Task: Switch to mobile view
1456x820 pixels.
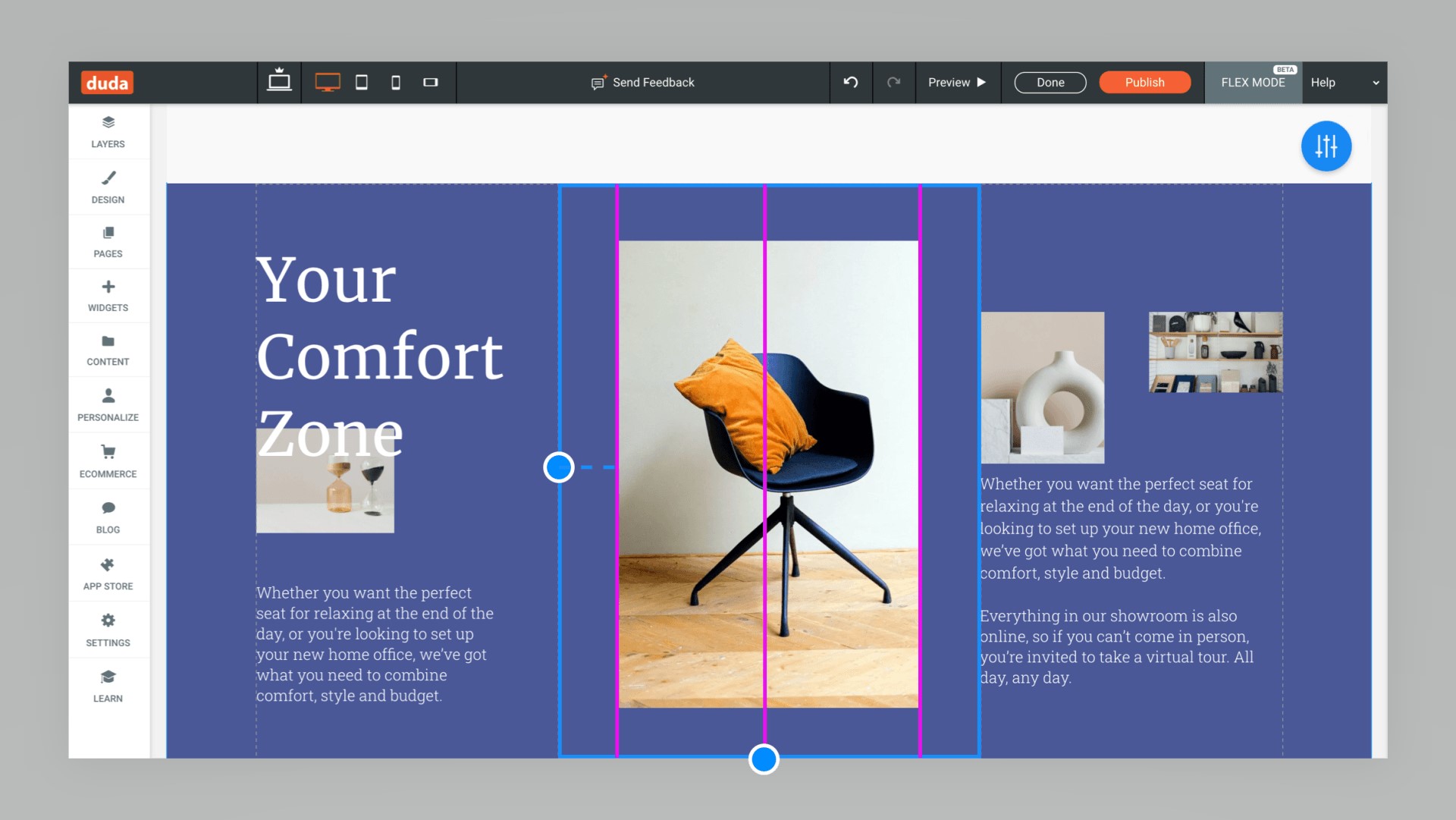Action: click(x=394, y=82)
